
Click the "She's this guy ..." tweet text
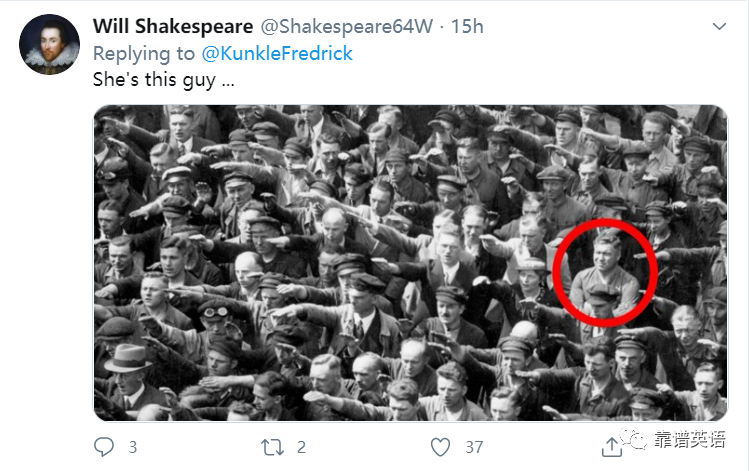click(x=164, y=80)
